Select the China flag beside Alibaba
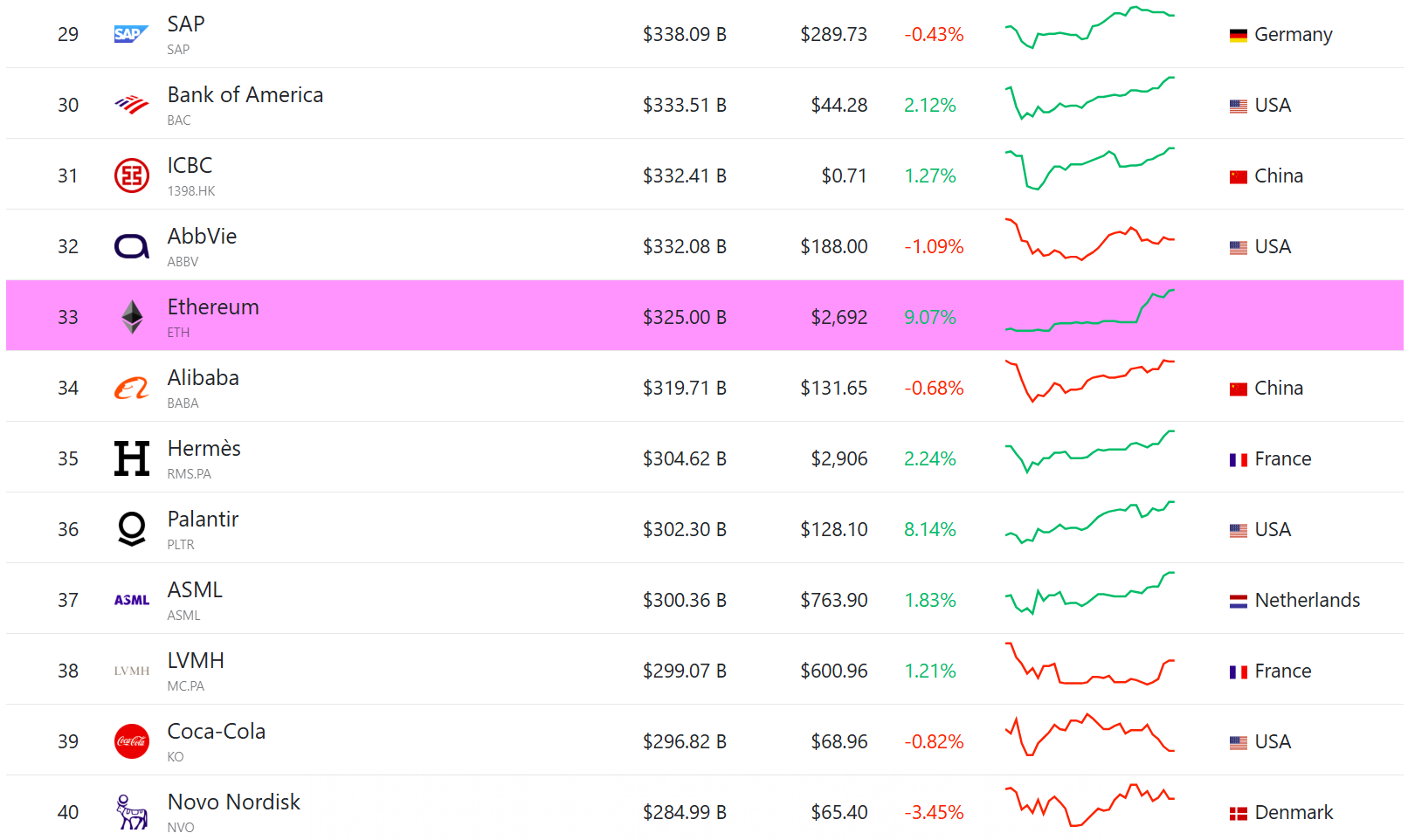1408x840 pixels. pyautogui.click(x=1237, y=387)
